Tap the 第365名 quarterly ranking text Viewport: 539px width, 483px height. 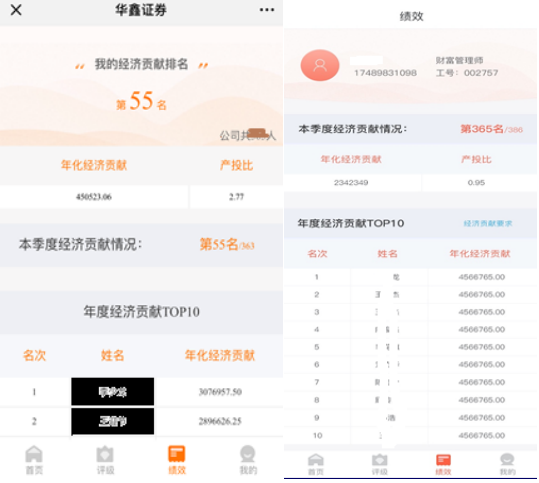482,129
